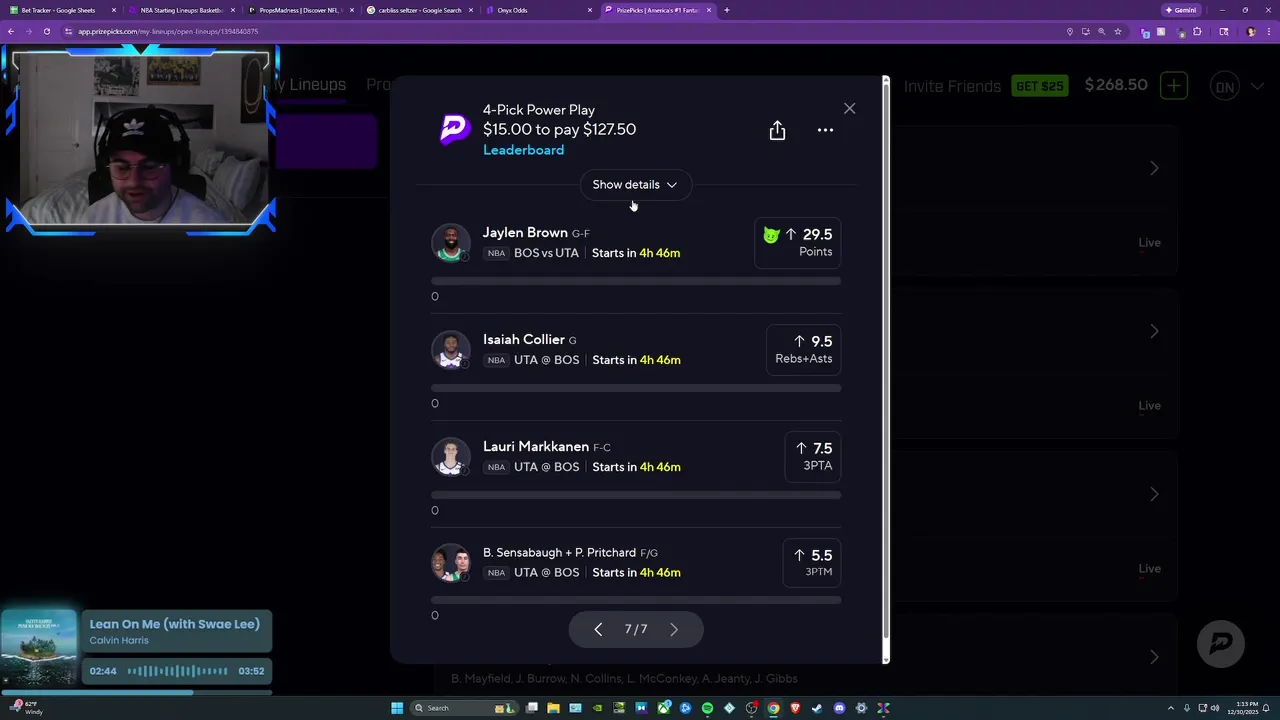The height and width of the screenshot is (720, 1280).
Task: Switch to Bet Tracker Google Sheets tab
Action: (62, 10)
